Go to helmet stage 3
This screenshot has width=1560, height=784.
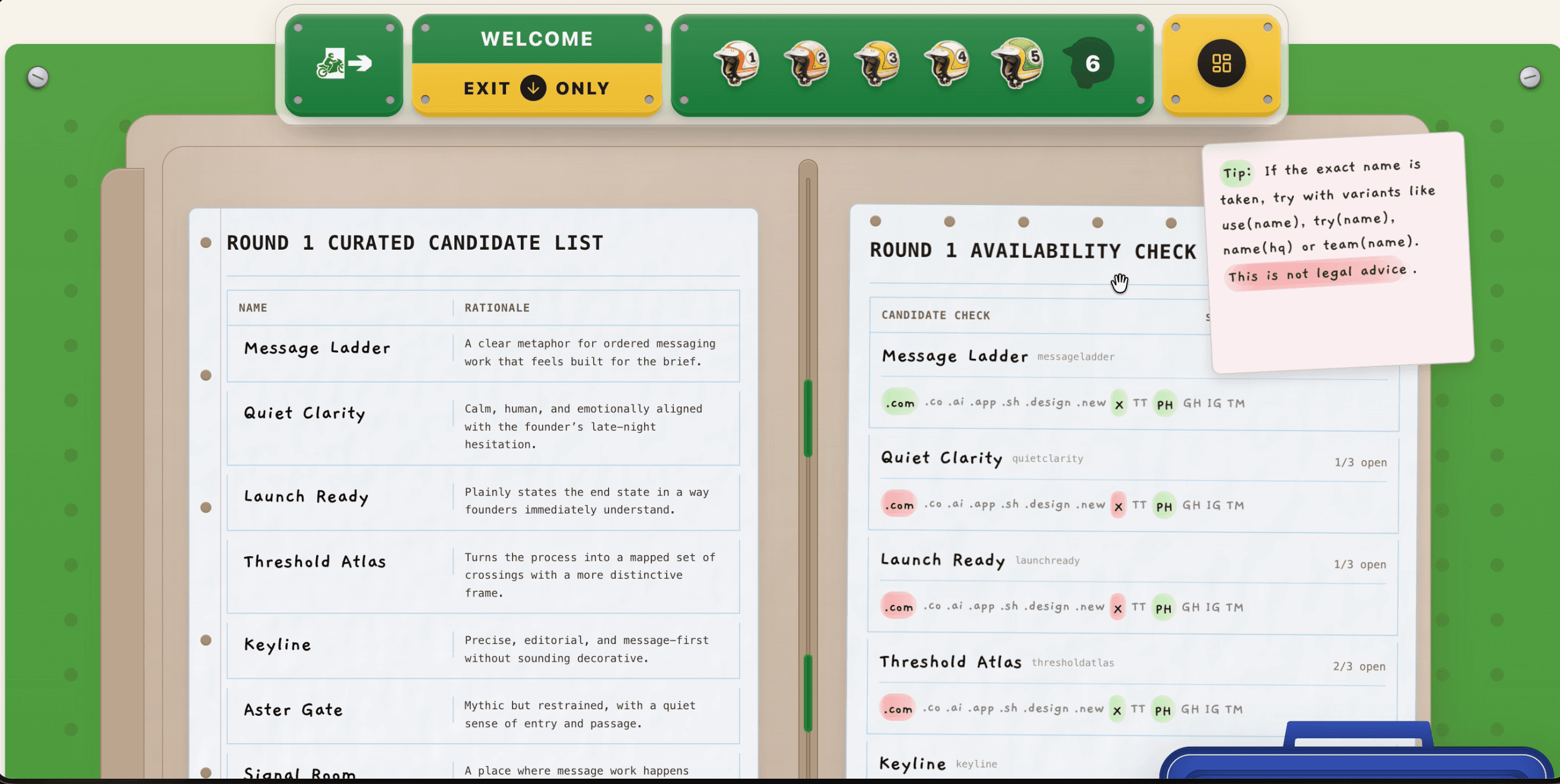[x=877, y=62]
